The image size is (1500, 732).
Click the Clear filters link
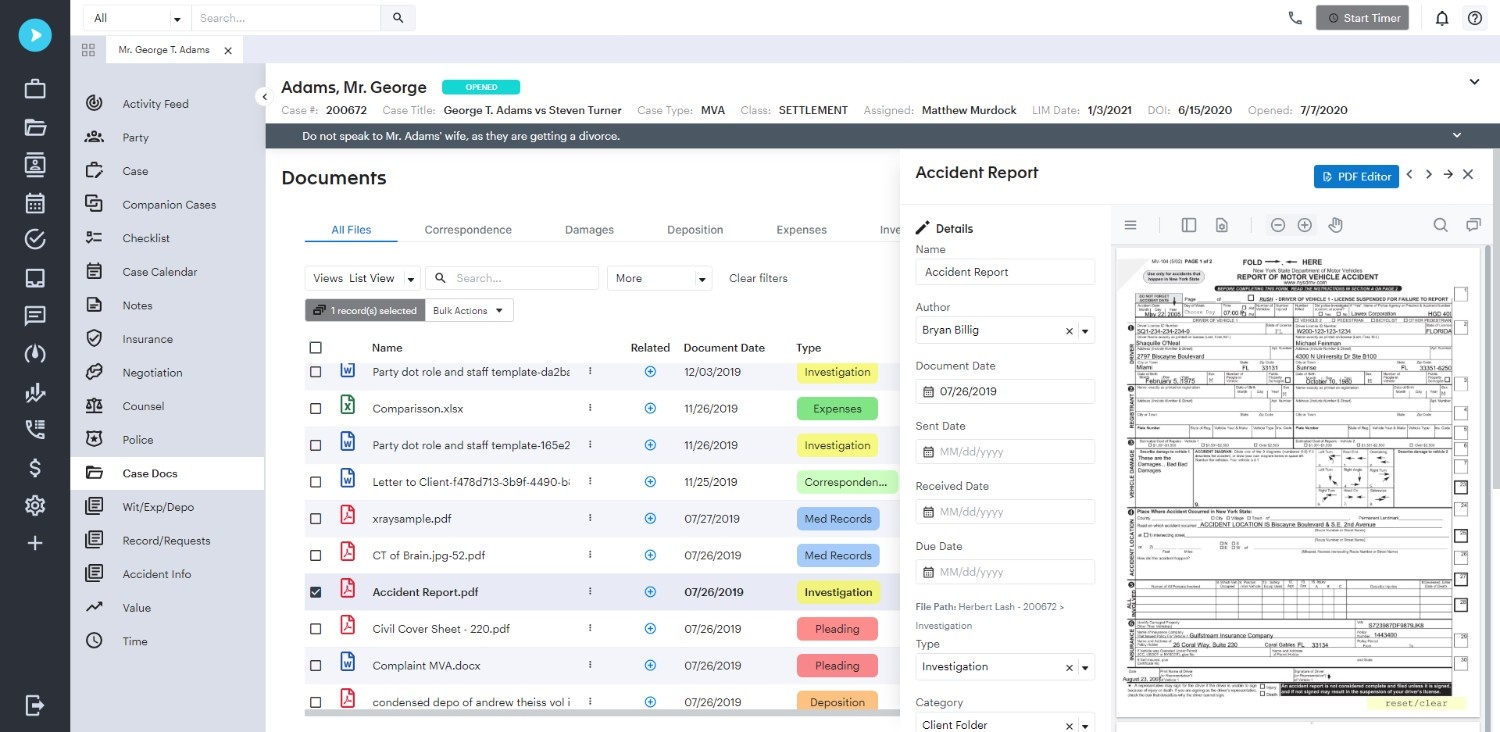point(757,277)
